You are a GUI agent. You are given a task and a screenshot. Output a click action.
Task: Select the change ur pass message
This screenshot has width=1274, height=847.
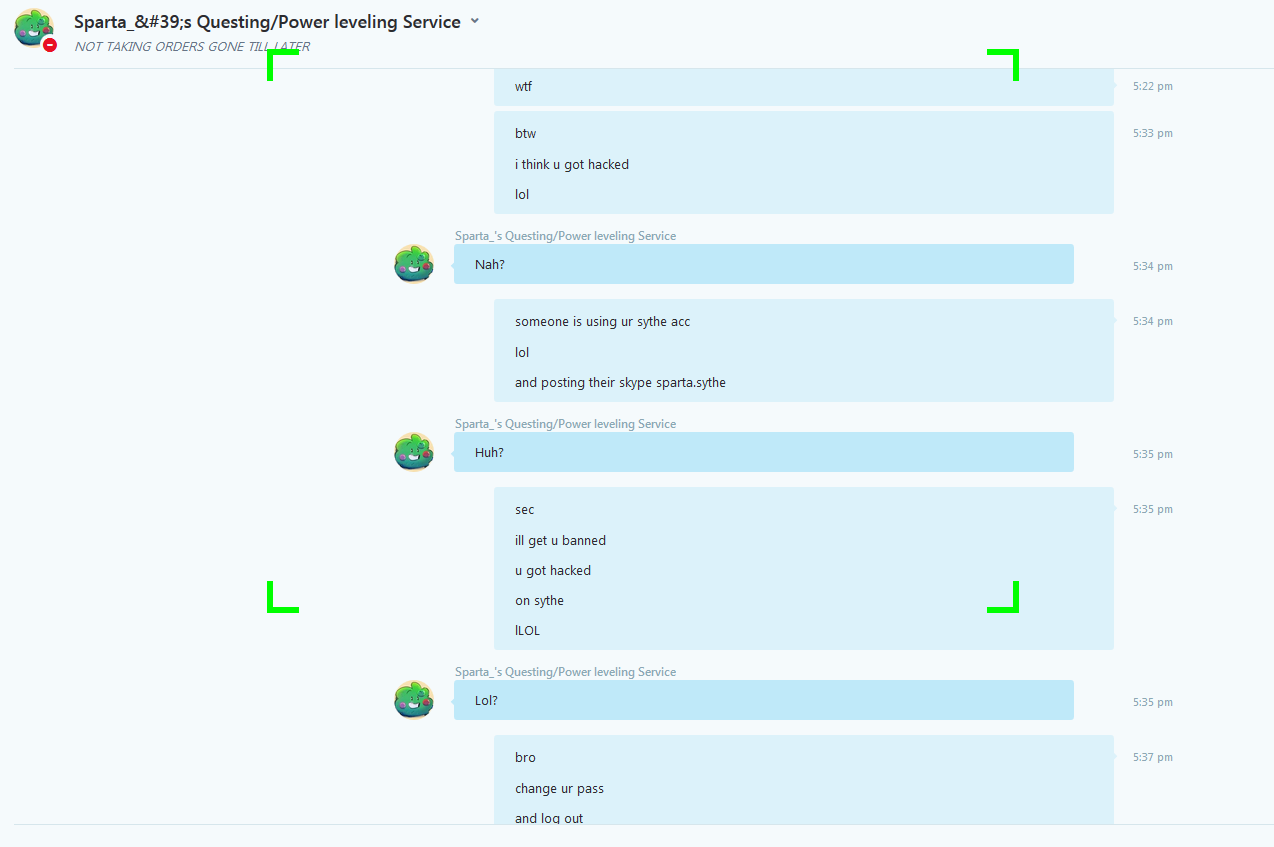(559, 788)
